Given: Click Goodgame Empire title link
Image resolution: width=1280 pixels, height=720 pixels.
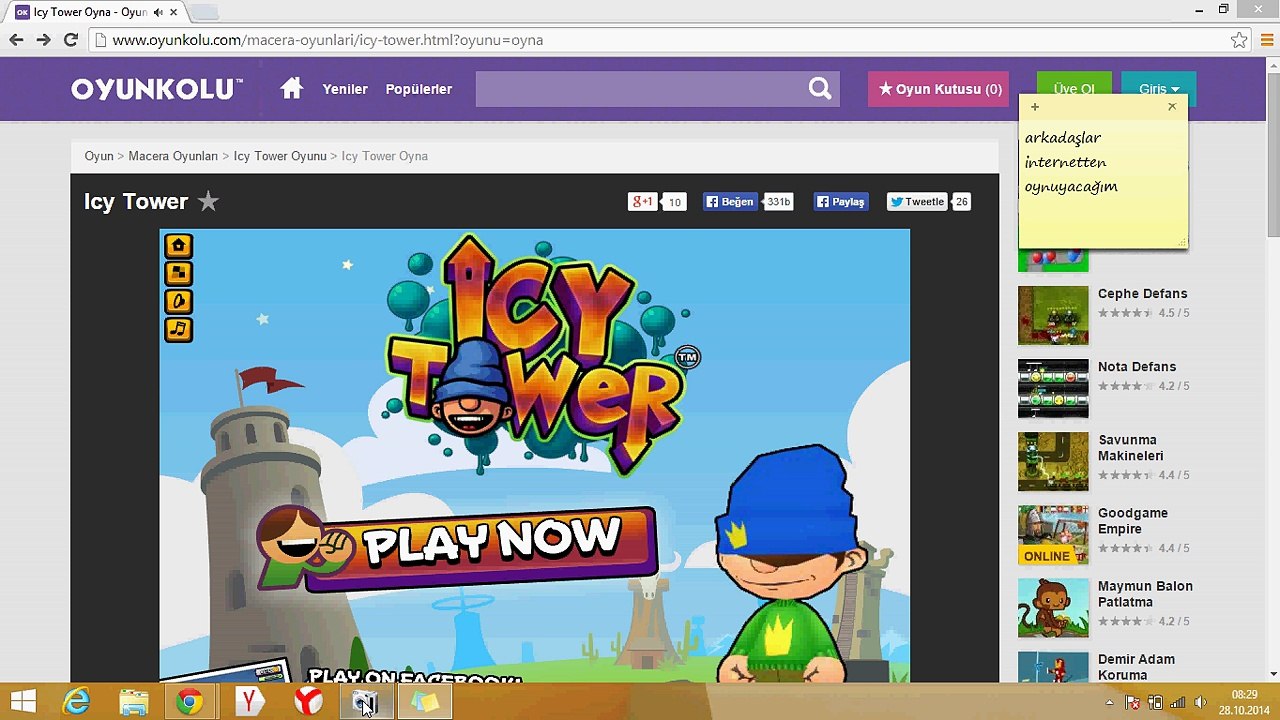Looking at the screenshot, I should tap(1133, 521).
